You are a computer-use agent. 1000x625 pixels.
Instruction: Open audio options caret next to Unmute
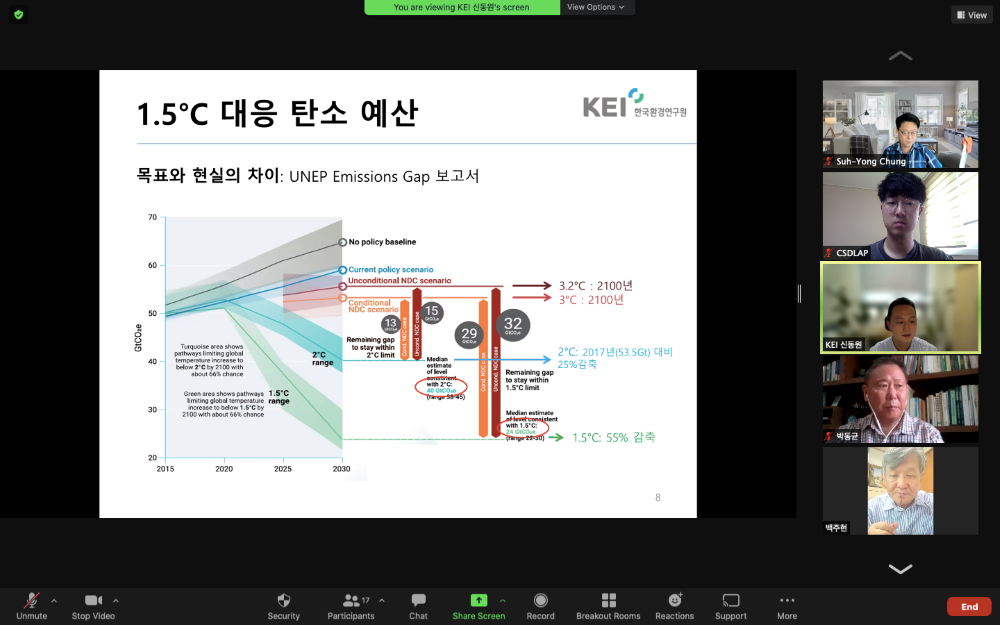[x=54, y=601]
